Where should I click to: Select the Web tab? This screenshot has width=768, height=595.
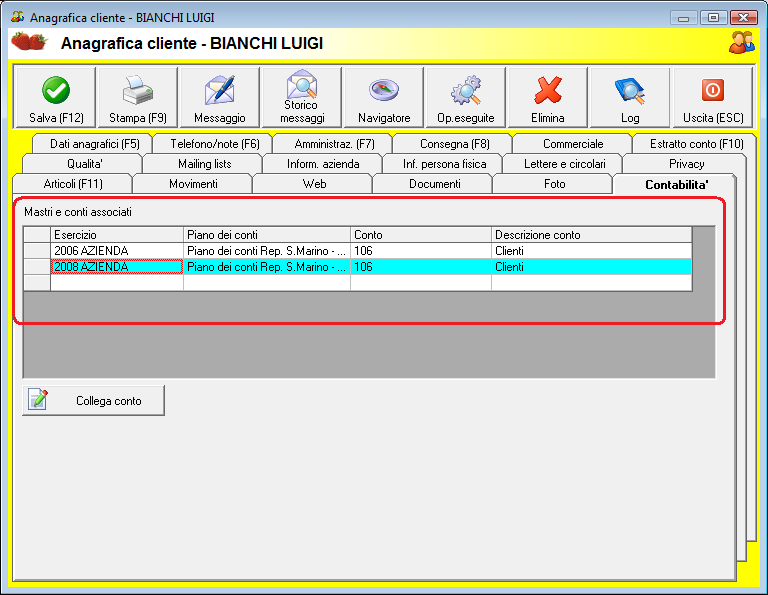(x=314, y=184)
